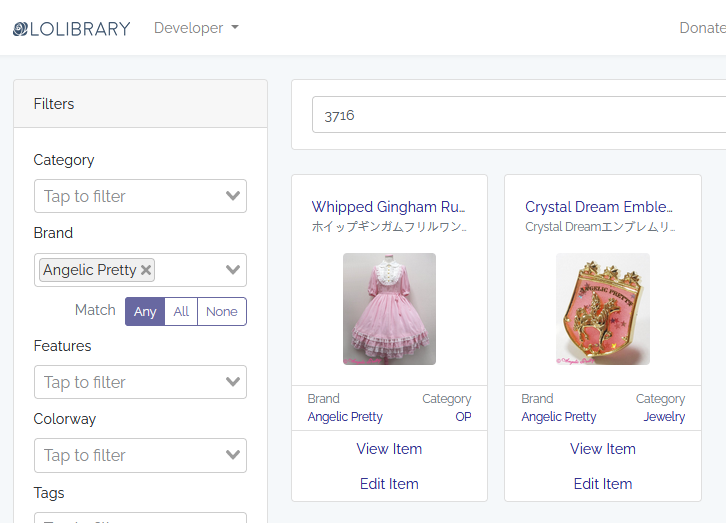View Item for Whipped Gingham dress
The height and width of the screenshot is (523, 726).
[x=389, y=449]
